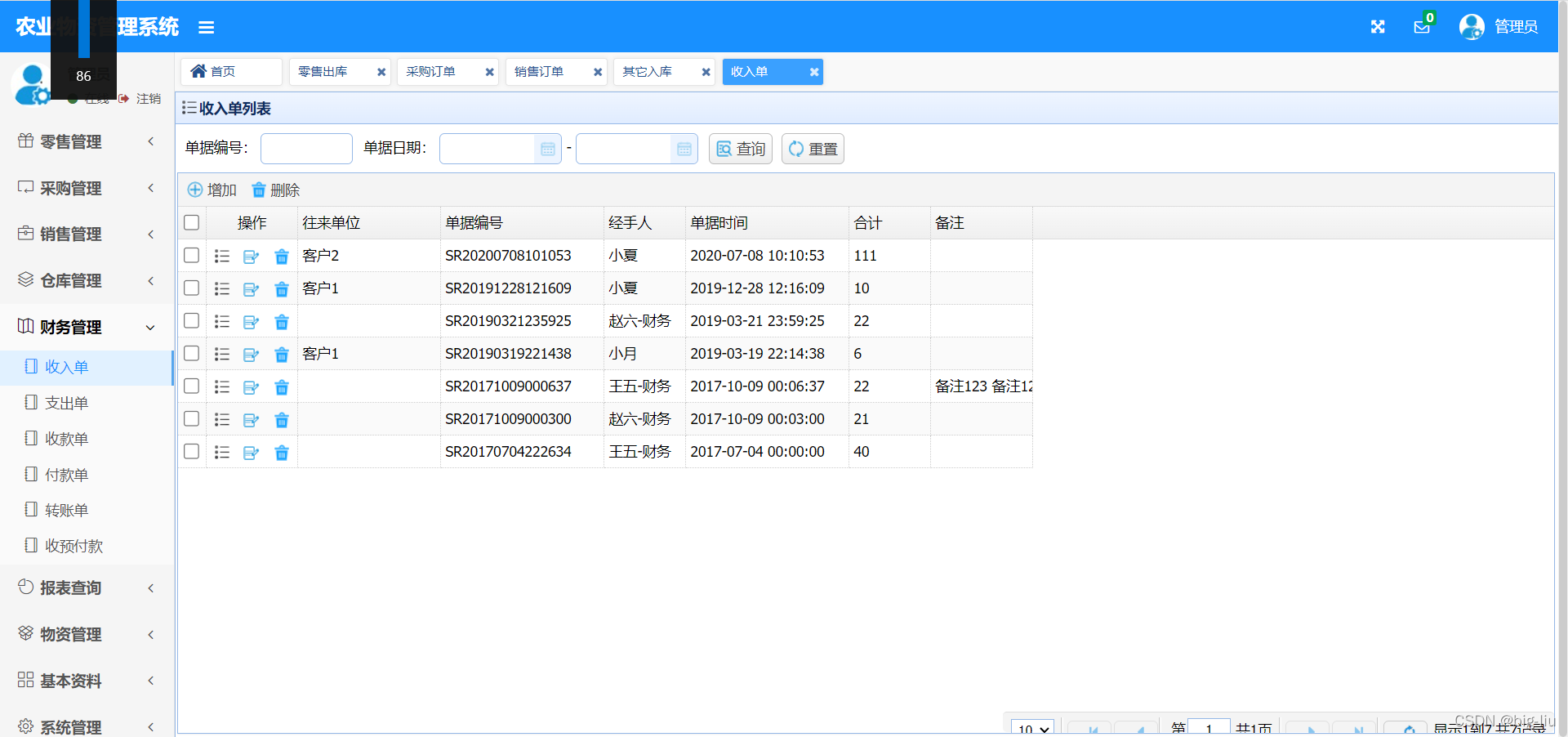Expand the 报表查询 sidebar menu
The height and width of the screenshot is (737, 1568).
tap(87, 587)
